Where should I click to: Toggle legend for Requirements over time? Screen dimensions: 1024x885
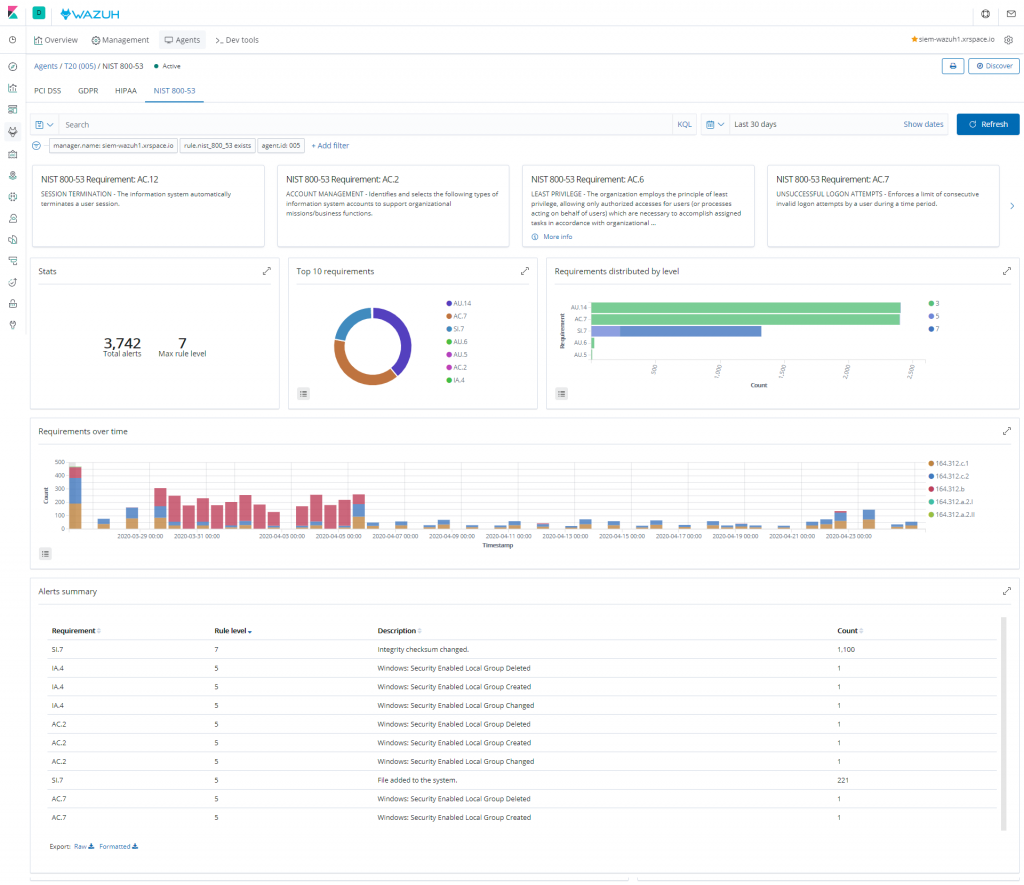point(45,554)
